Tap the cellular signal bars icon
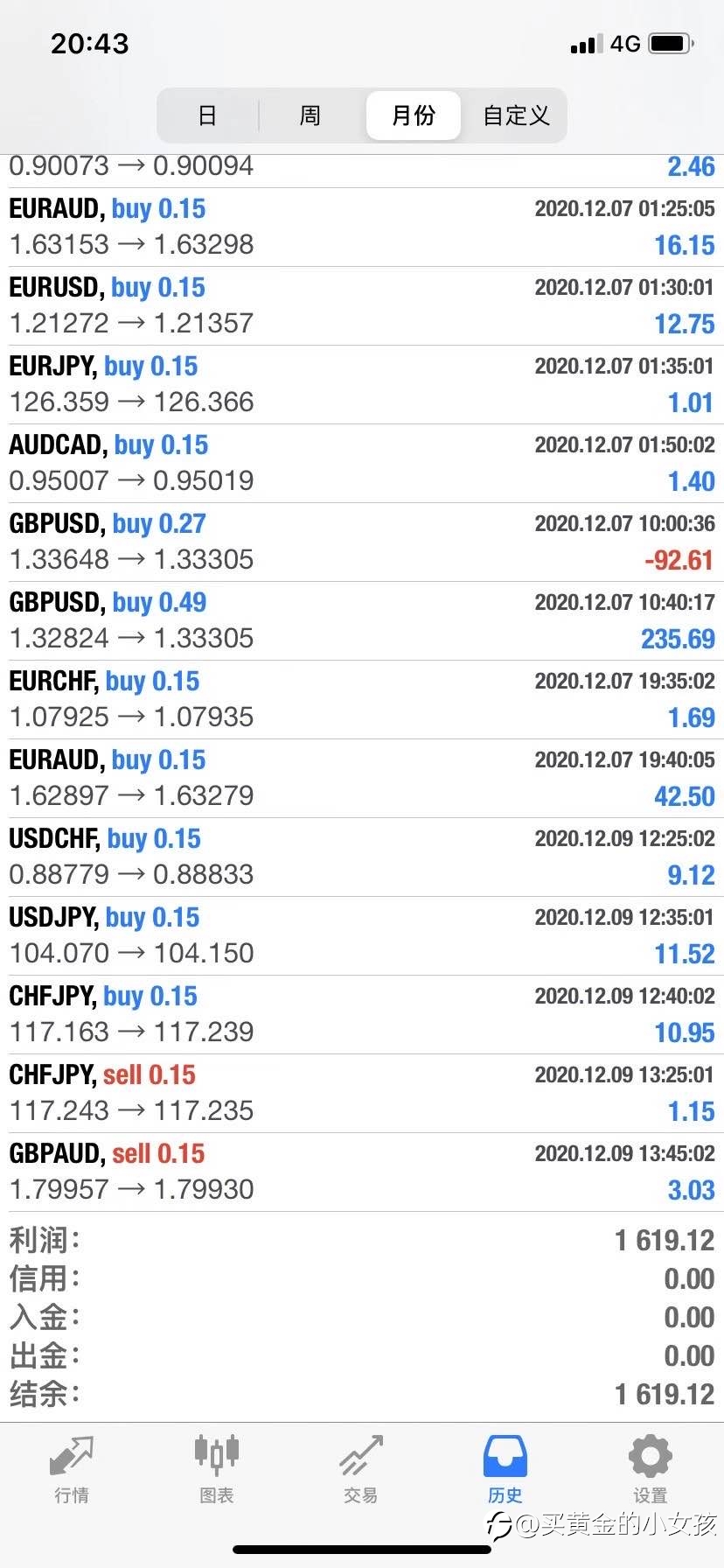The height and width of the screenshot is (1568, 724). [x=587, y=44]
